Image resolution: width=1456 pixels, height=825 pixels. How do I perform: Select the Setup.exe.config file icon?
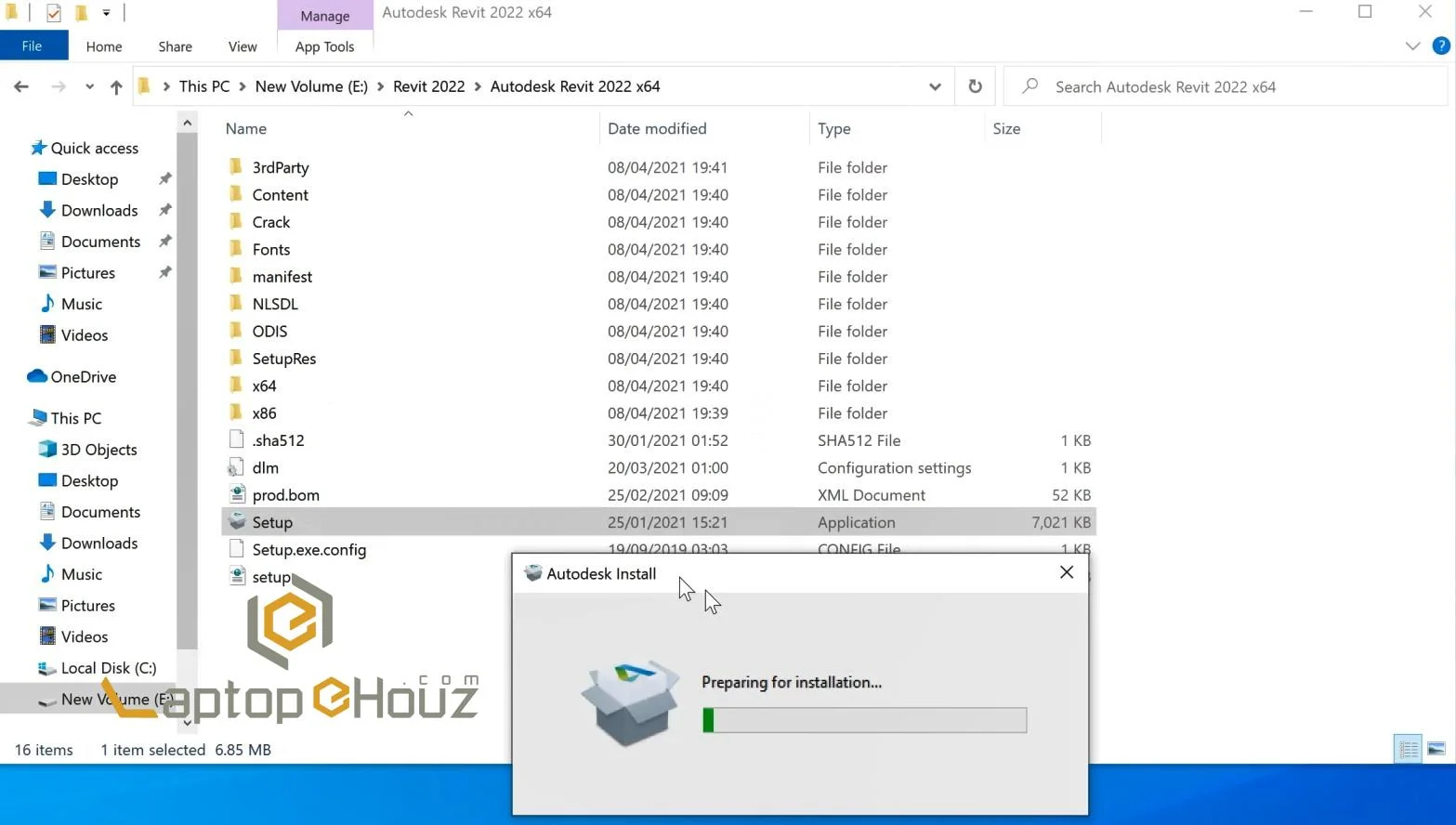coord(236,549)
